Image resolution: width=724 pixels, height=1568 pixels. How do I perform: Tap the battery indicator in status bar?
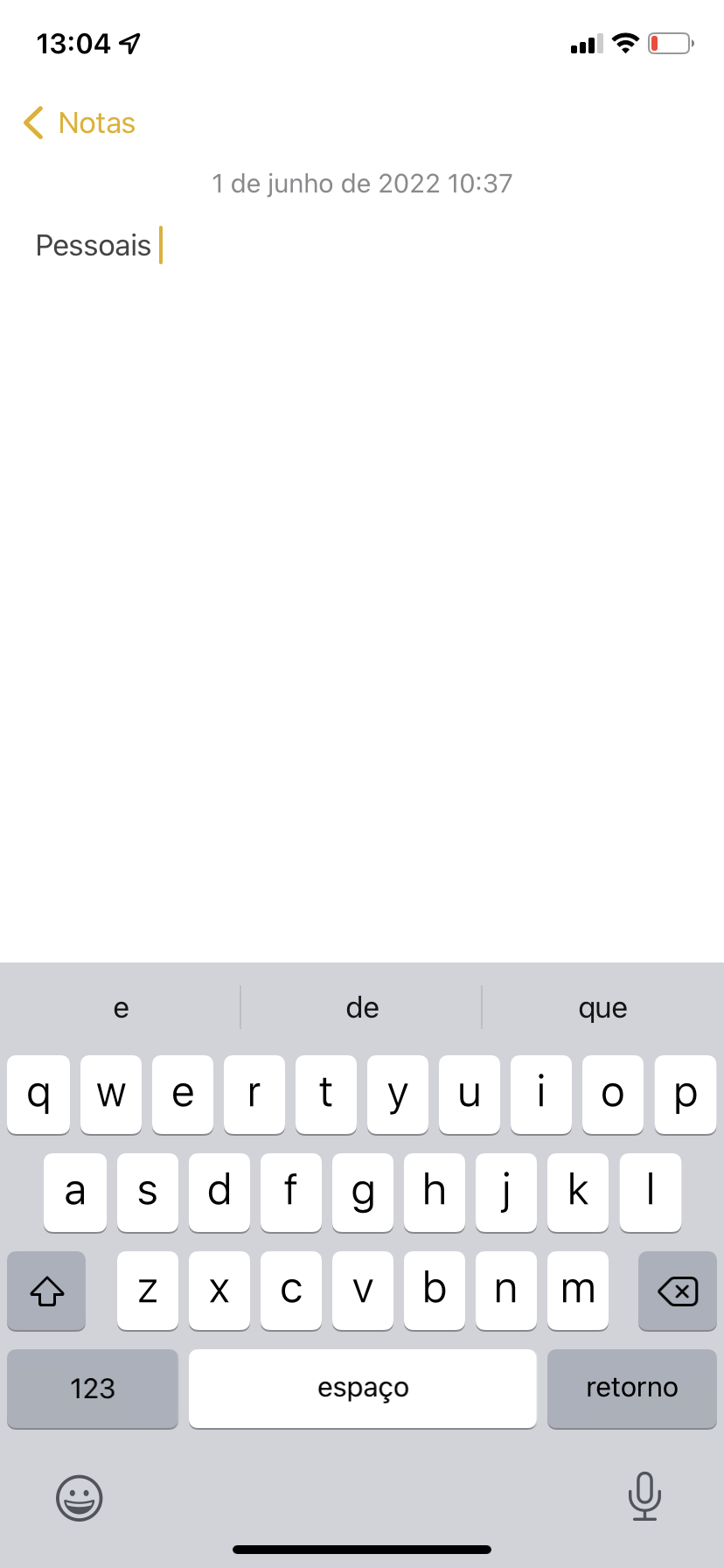pos(671,43)
